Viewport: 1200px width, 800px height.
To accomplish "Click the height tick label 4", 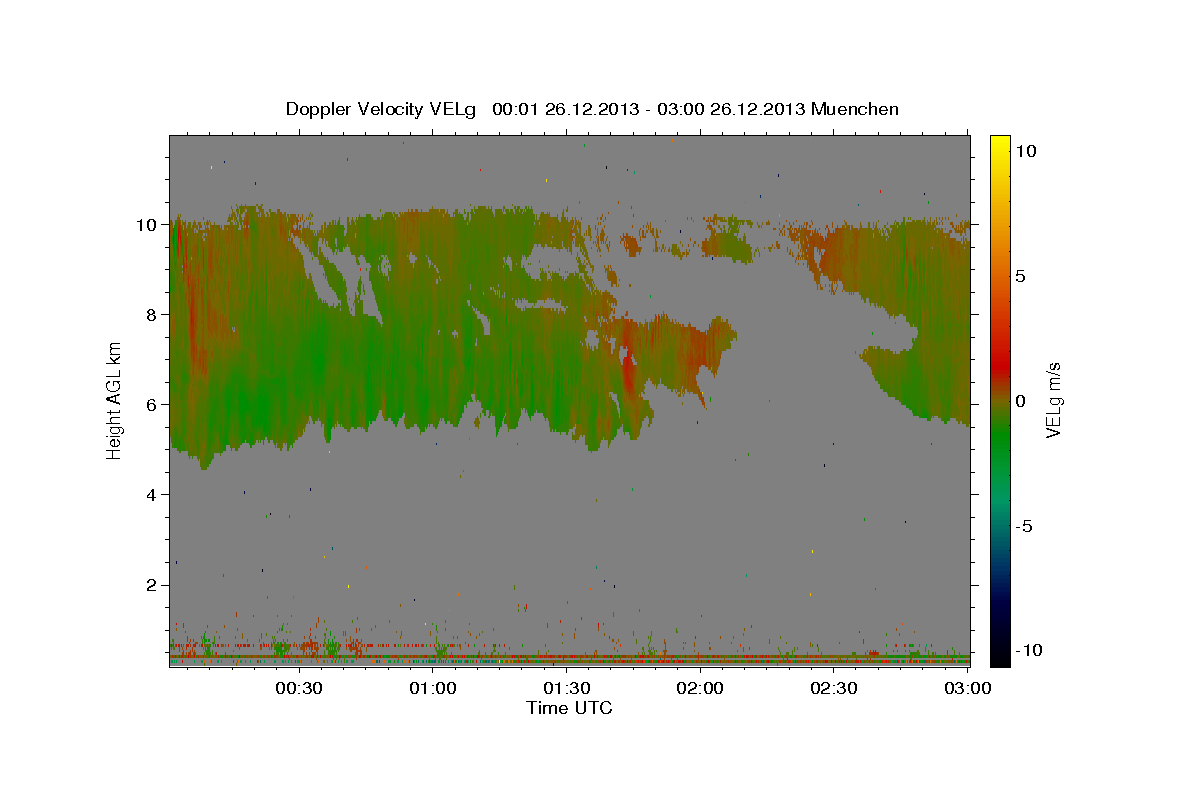I will point(152,495).
